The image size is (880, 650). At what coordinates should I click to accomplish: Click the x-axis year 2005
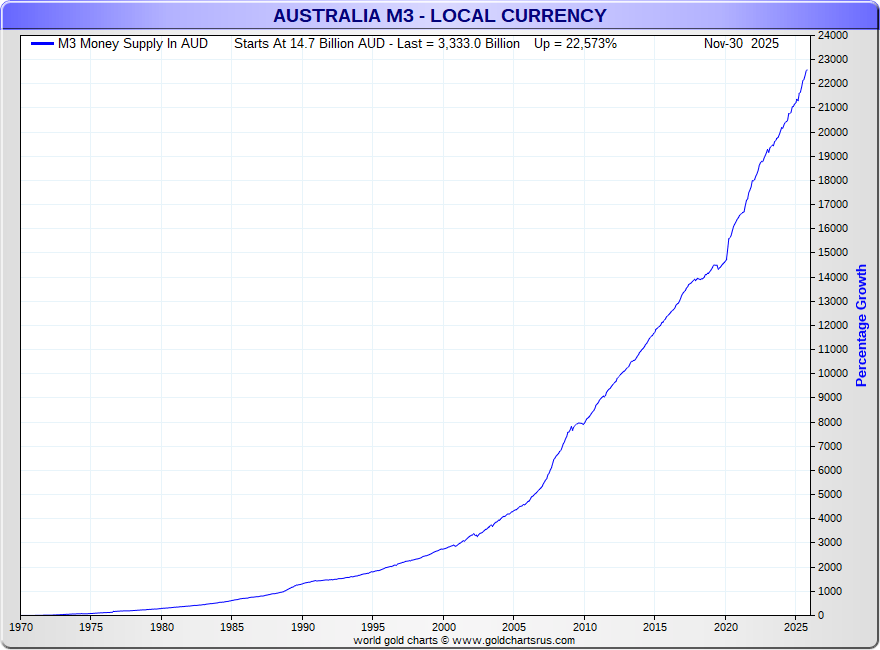[514, 628]
